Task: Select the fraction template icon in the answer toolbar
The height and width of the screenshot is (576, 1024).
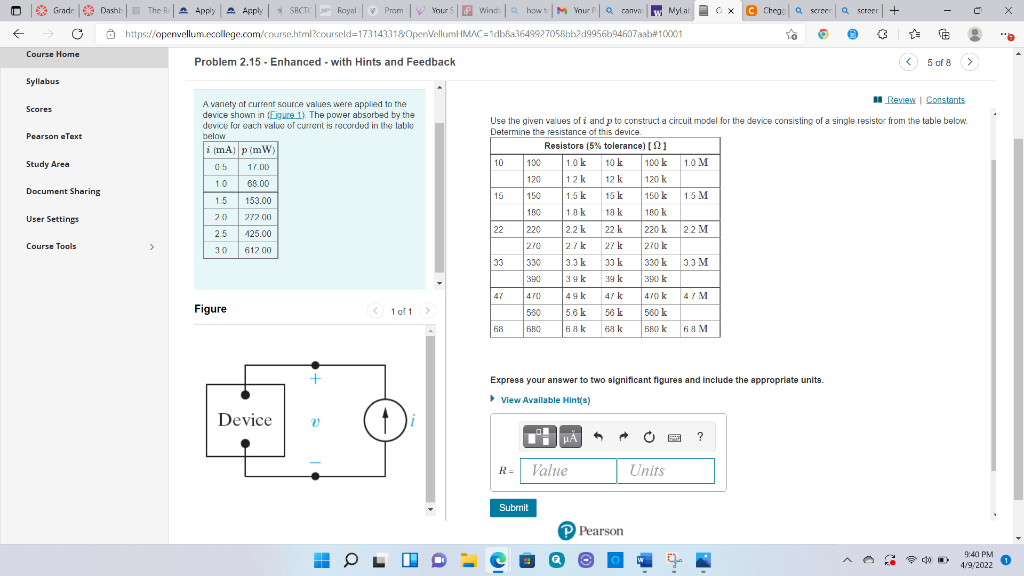Action: tap(539, 436)
